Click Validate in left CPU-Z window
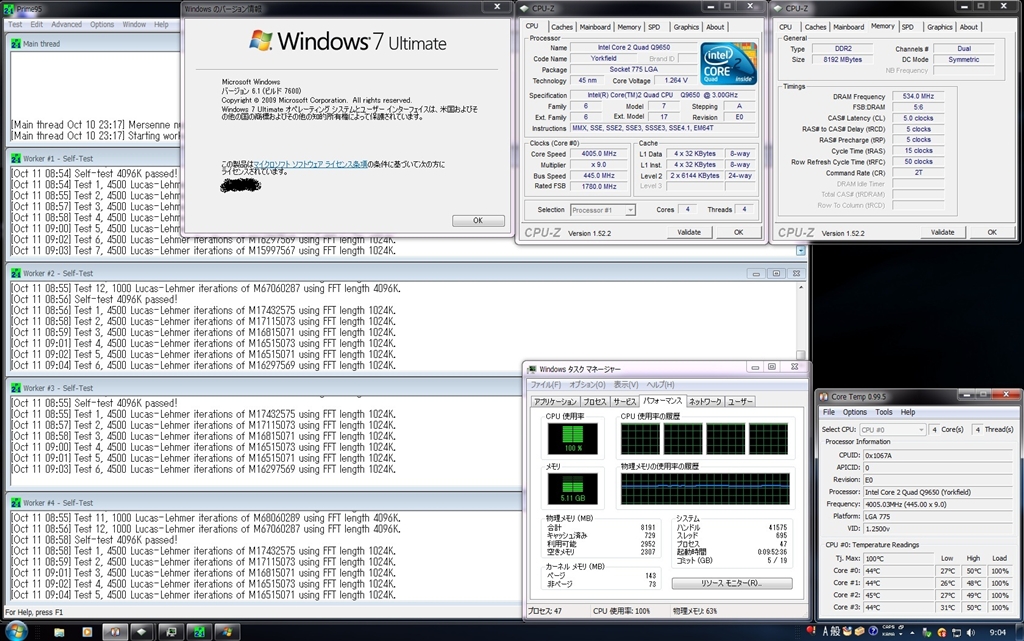Viewport: 1024px width, 641px height. [x=688, y=232]
